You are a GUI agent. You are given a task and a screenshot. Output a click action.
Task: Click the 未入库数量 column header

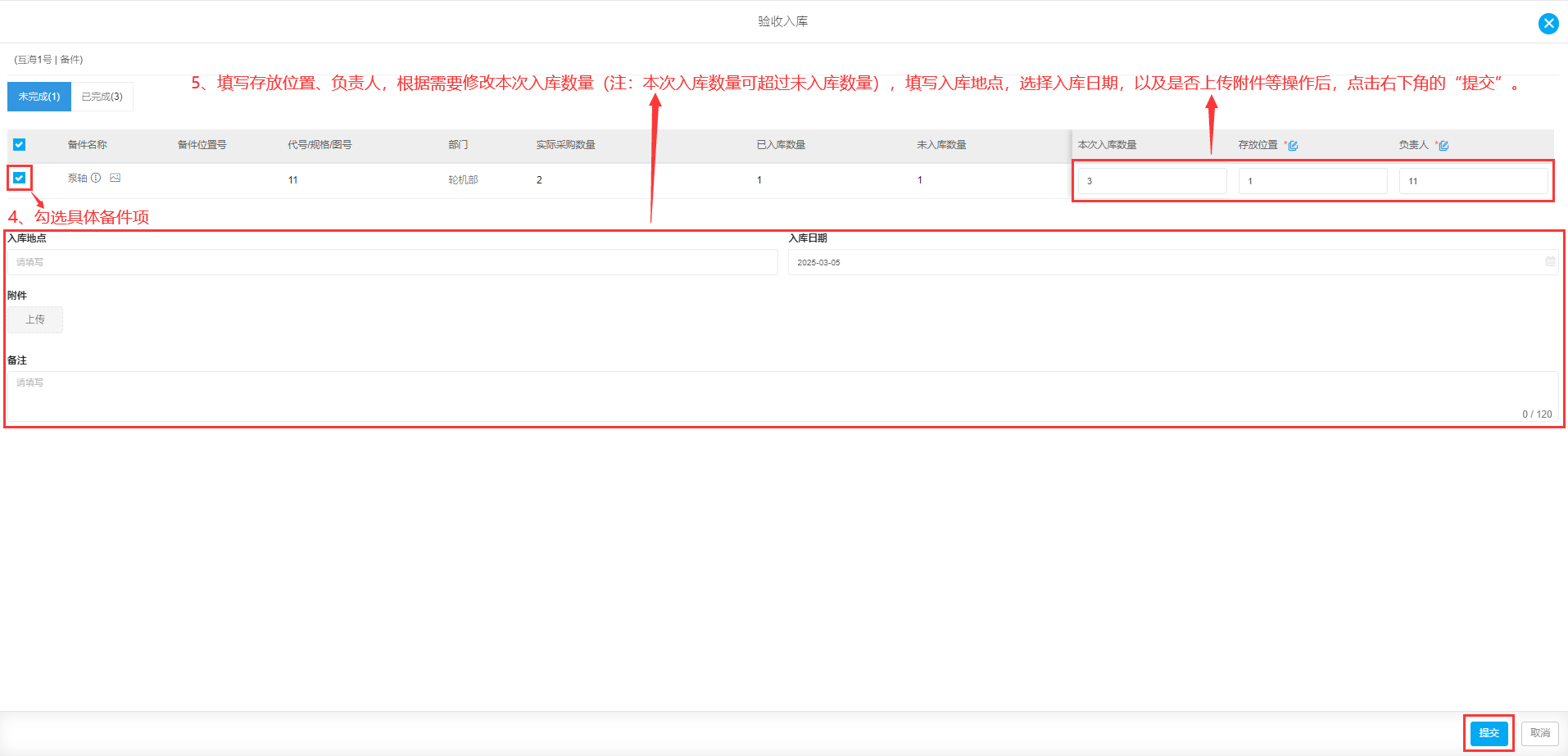click(x=941, y=145)
